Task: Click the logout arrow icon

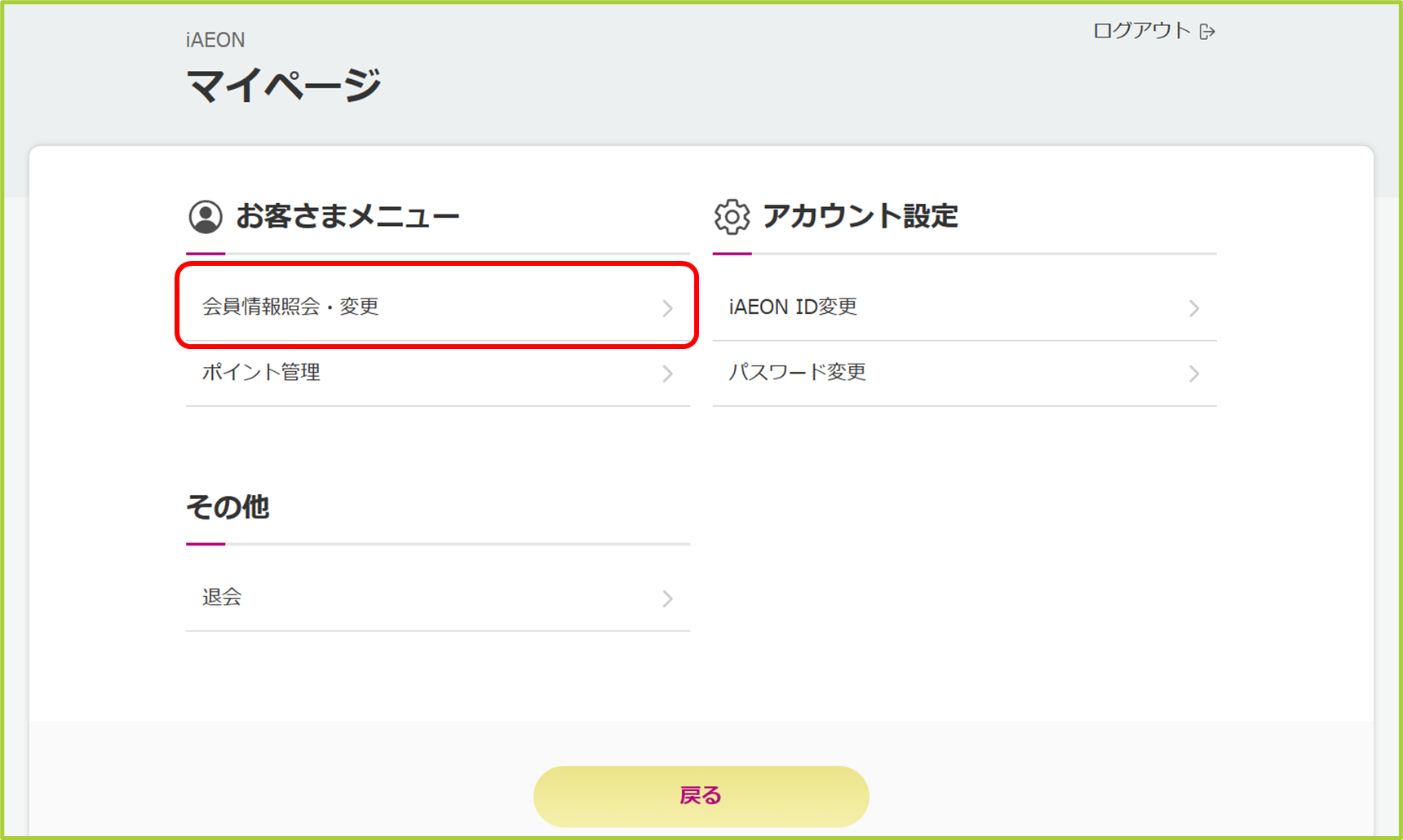Action: (x=1207, y=31)
